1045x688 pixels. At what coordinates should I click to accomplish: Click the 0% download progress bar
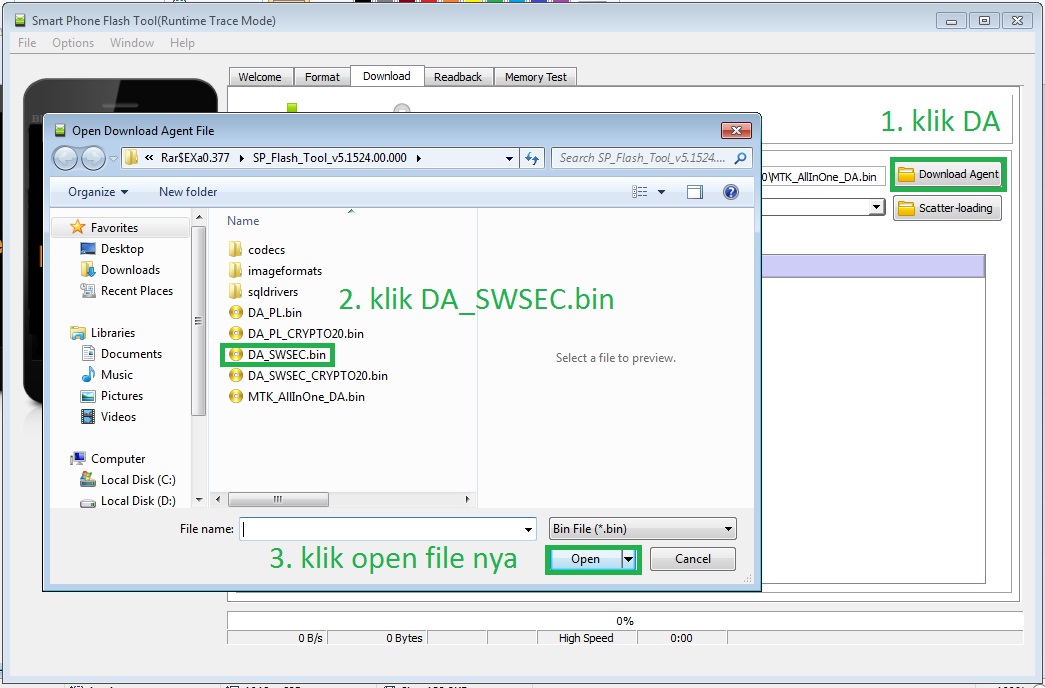point(624,621)
